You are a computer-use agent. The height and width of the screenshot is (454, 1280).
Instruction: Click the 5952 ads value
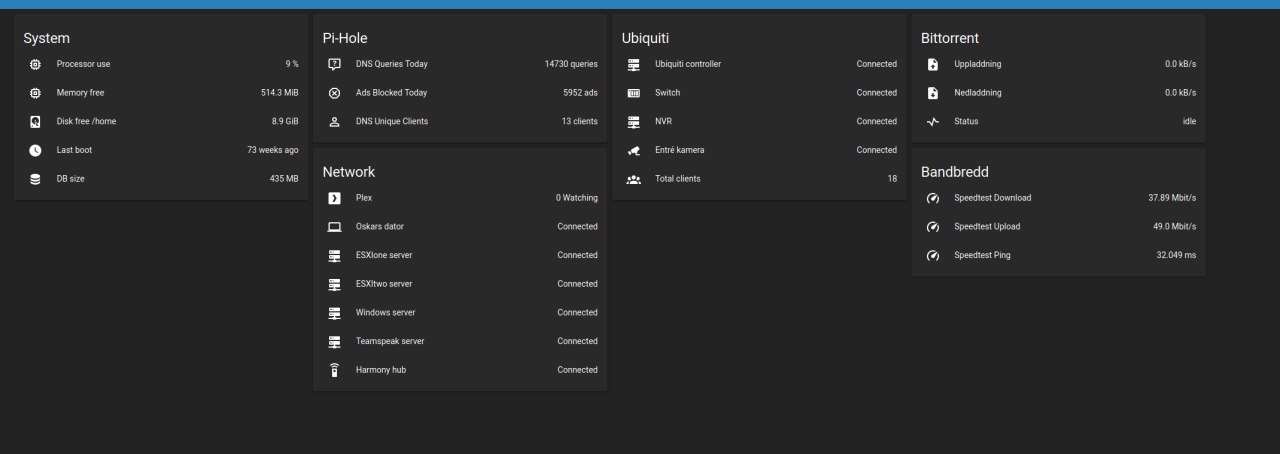tap(580, 93)
